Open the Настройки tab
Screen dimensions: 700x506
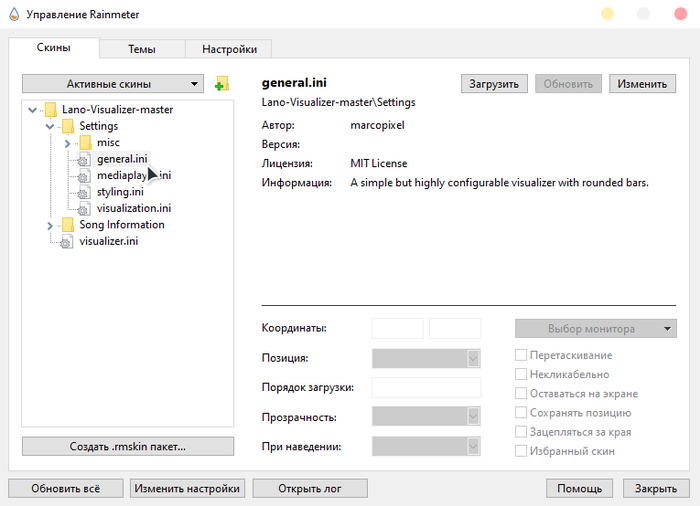pyautogui.click(x=229, y=49)
